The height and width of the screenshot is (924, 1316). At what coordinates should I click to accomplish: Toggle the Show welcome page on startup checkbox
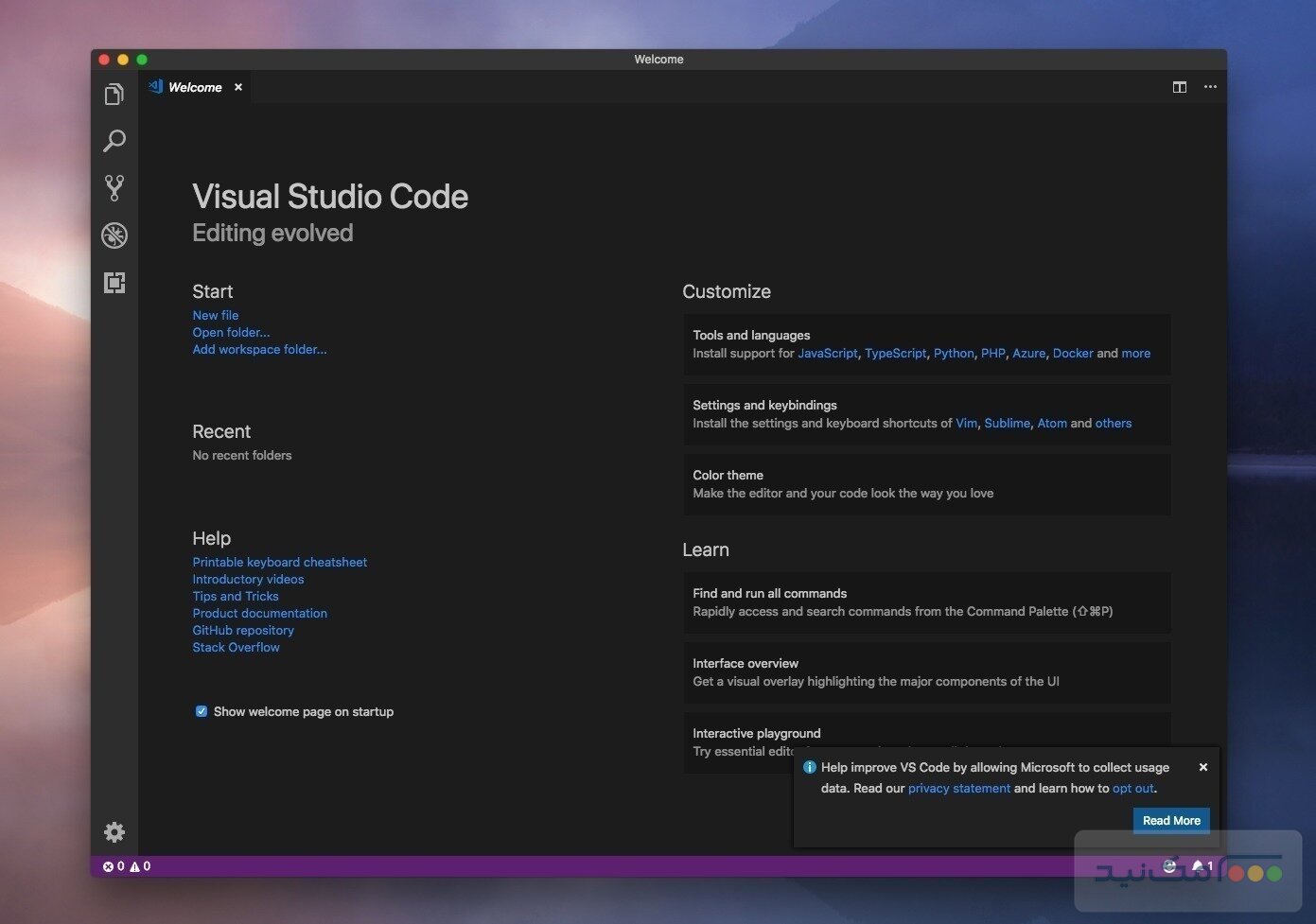tap(201, 710)
